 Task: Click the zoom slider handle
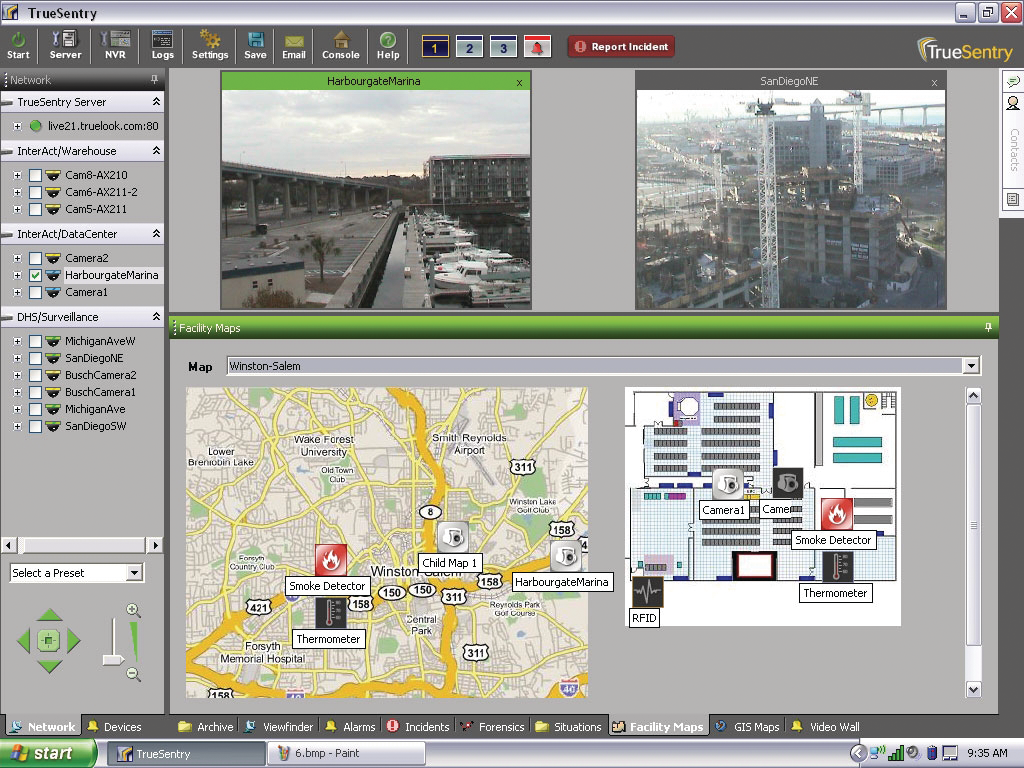tap(113, 660)
